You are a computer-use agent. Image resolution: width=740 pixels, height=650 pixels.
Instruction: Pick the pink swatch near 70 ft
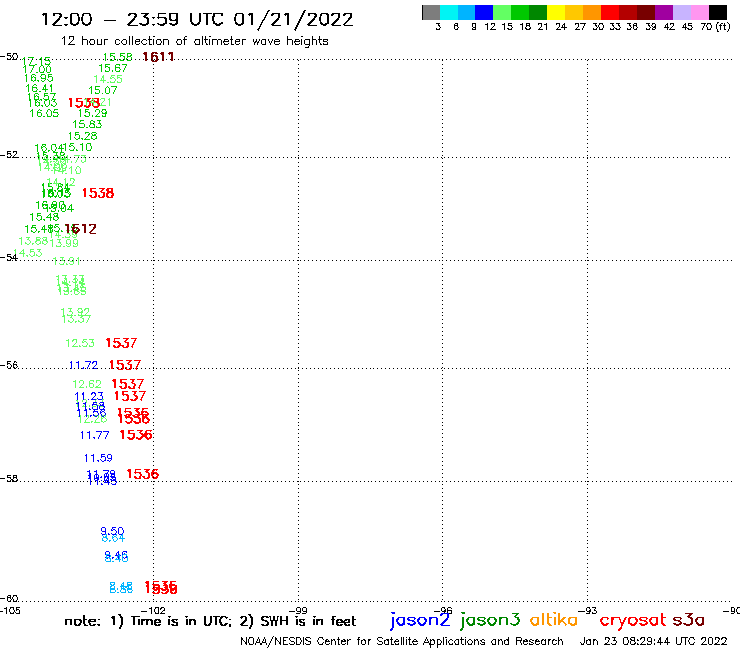point(699,12)
